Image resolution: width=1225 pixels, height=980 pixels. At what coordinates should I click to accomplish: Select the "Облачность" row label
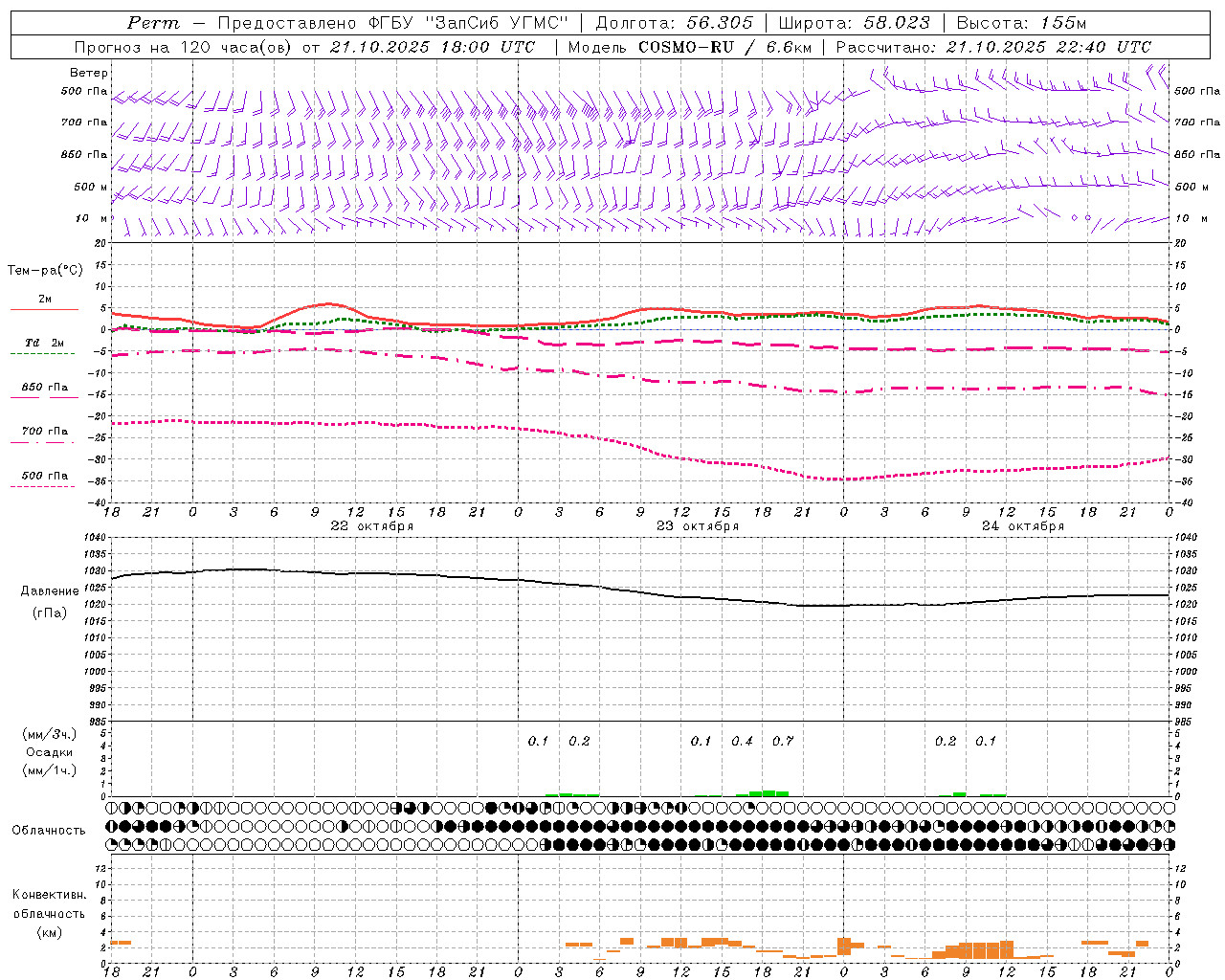[49, 831]
